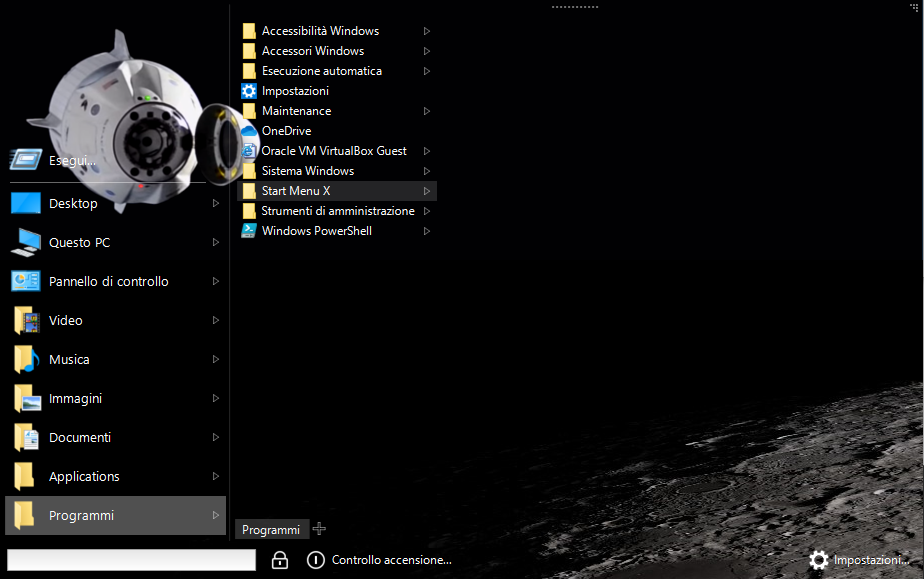Click the dotted drag handle at top
The height and width of the screenshot is (579, 924).
(x=575, y=7)
